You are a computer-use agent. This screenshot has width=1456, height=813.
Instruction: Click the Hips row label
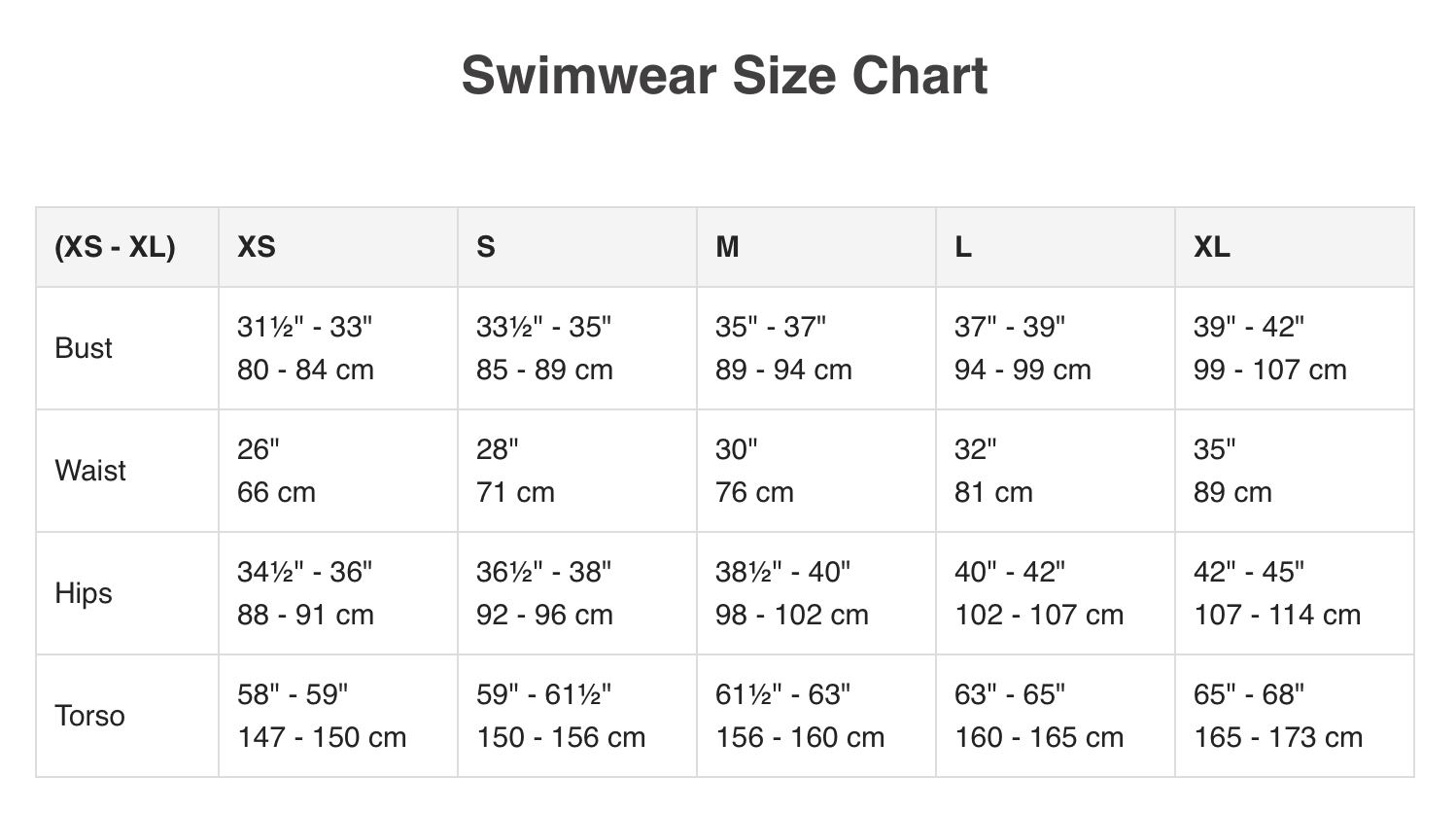coord(84,593)
